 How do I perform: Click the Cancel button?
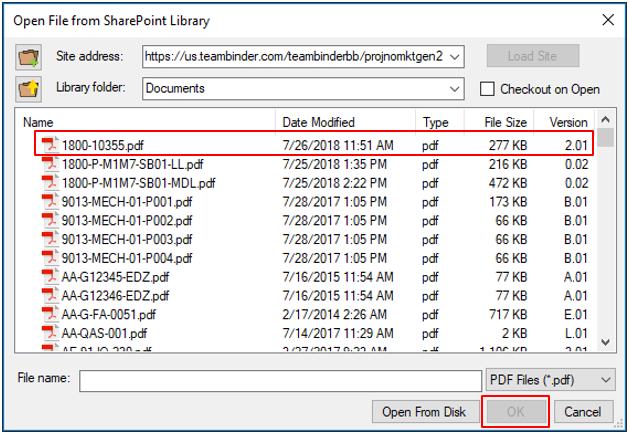[583, 412]
